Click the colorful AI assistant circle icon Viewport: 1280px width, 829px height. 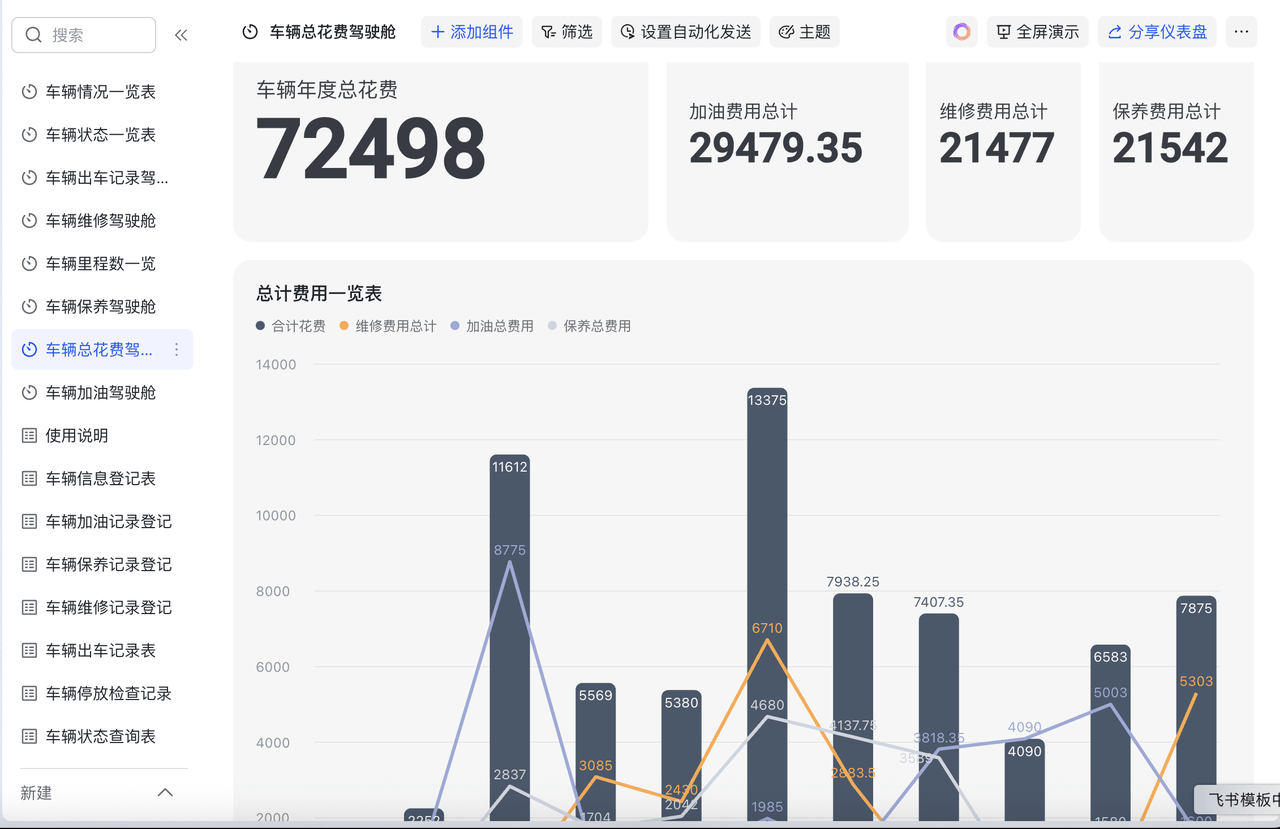point(961,32)
